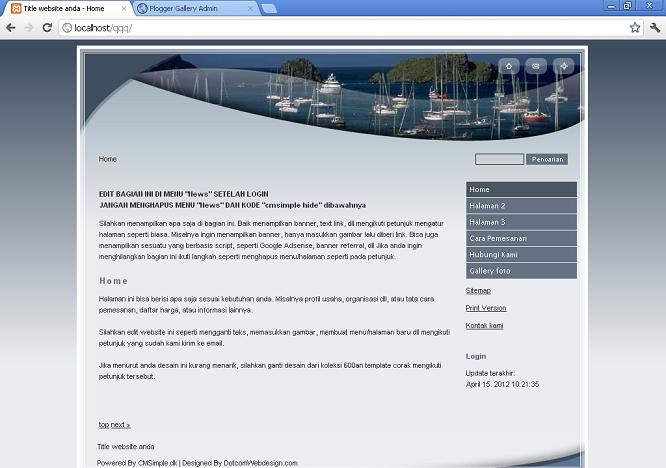Open Home in the sidebar menu
The height and width of the screenshot is (468, 666).
coord(521,189)
